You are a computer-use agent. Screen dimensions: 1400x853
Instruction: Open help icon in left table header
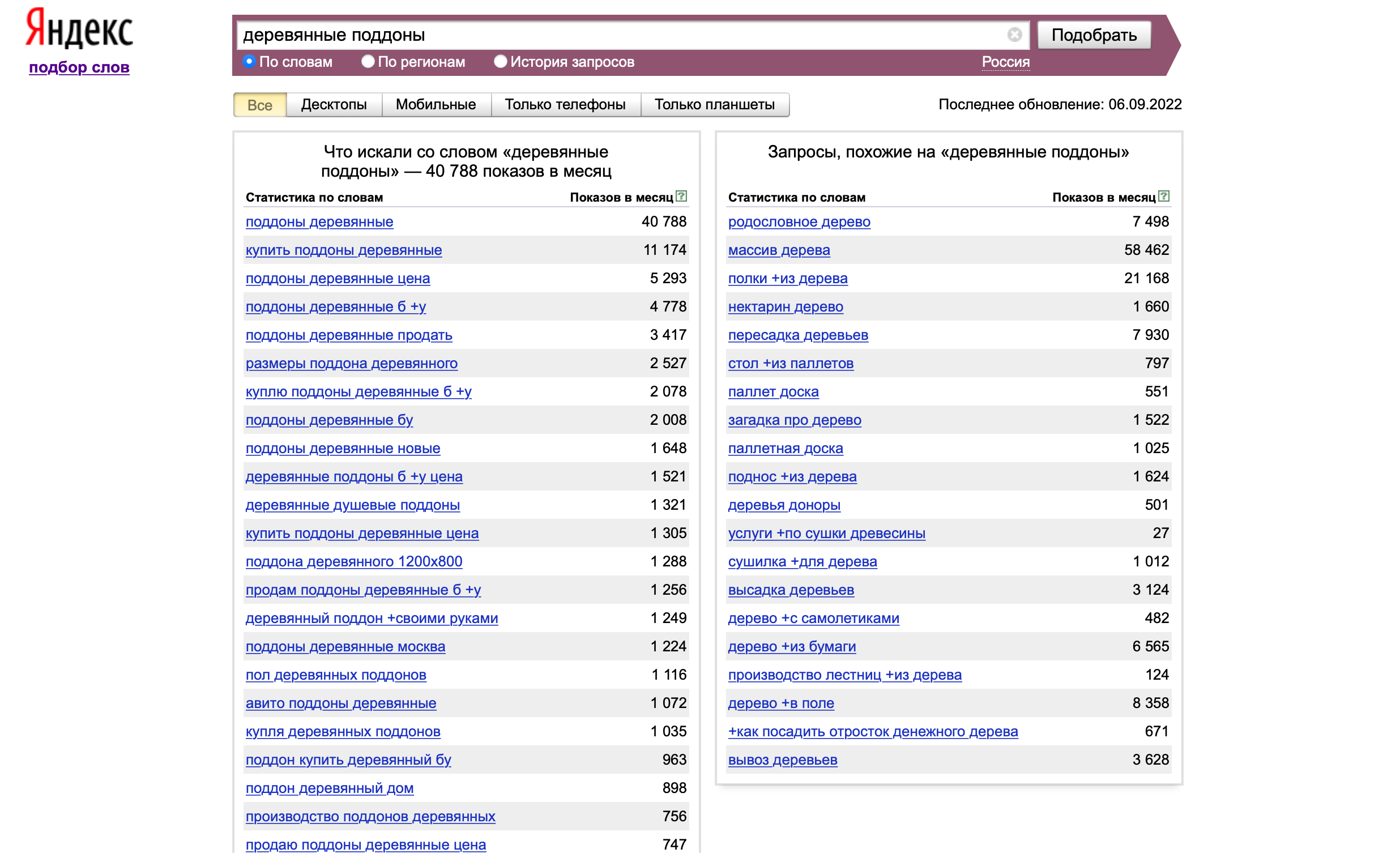coord(681,197)
